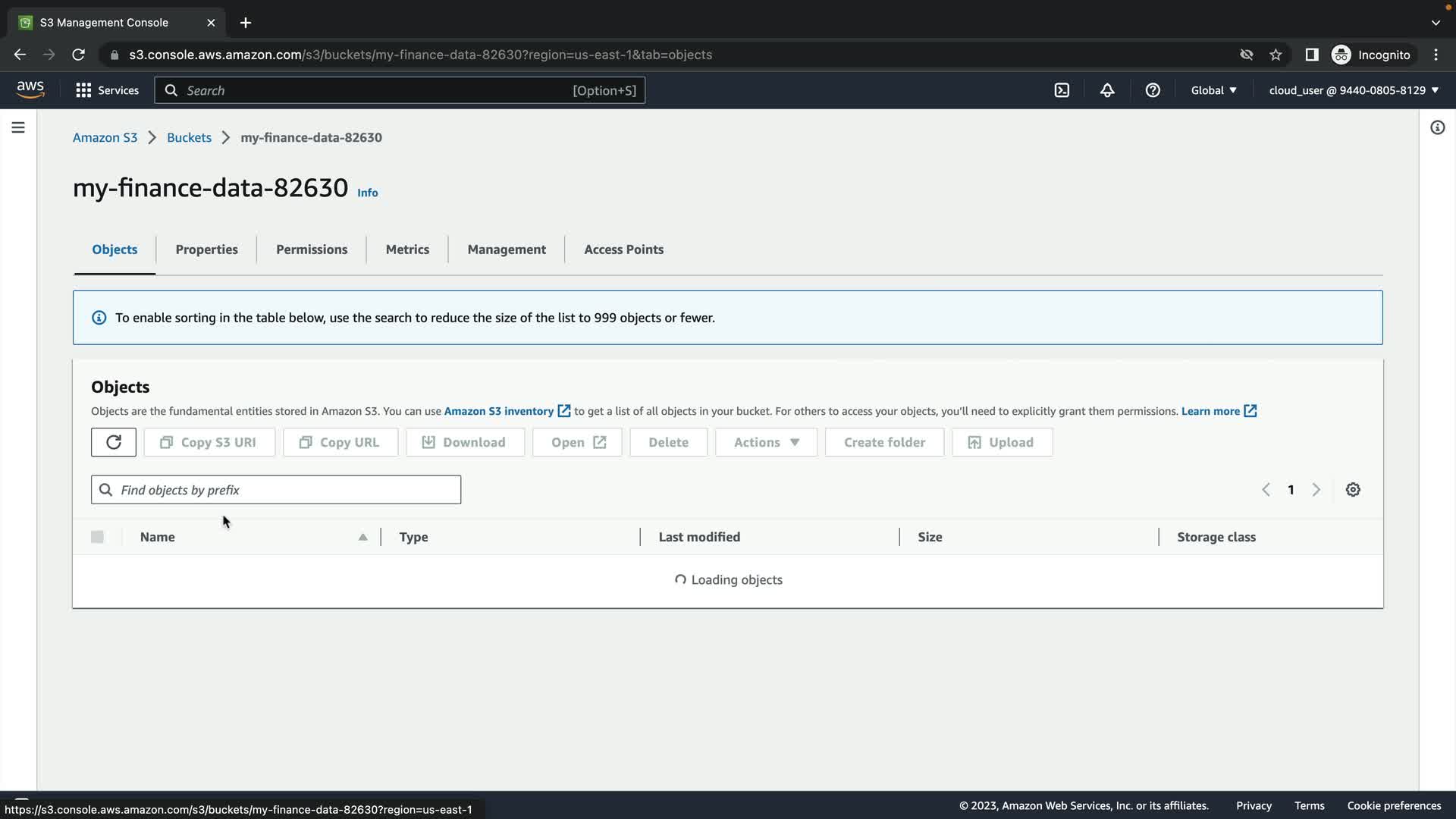
Task: Toggle the select all objects checkbox
Action: click(97, 537)
